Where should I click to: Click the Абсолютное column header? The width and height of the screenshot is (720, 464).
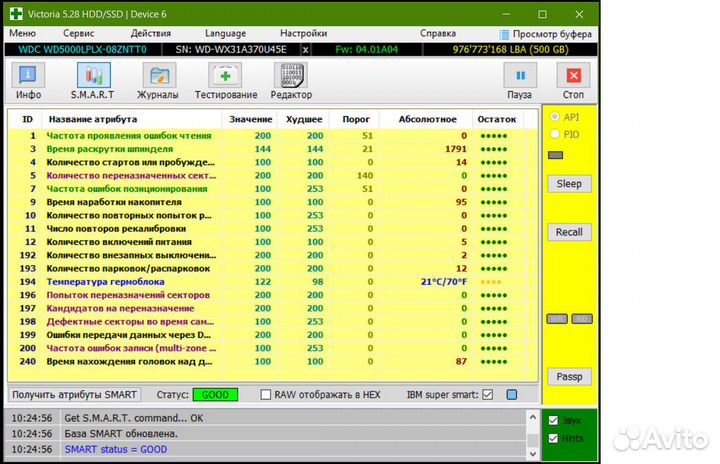pyautogui.click(x=427, y=119)
